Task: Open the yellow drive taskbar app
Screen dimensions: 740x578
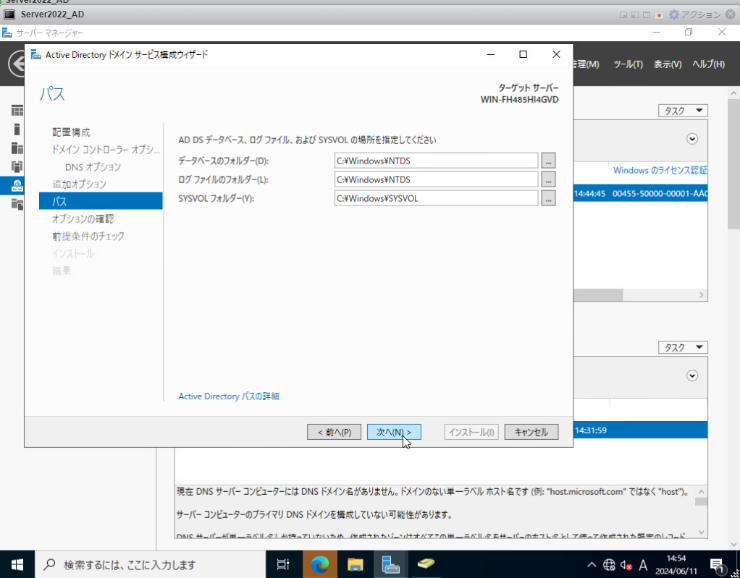Action: 426,563
